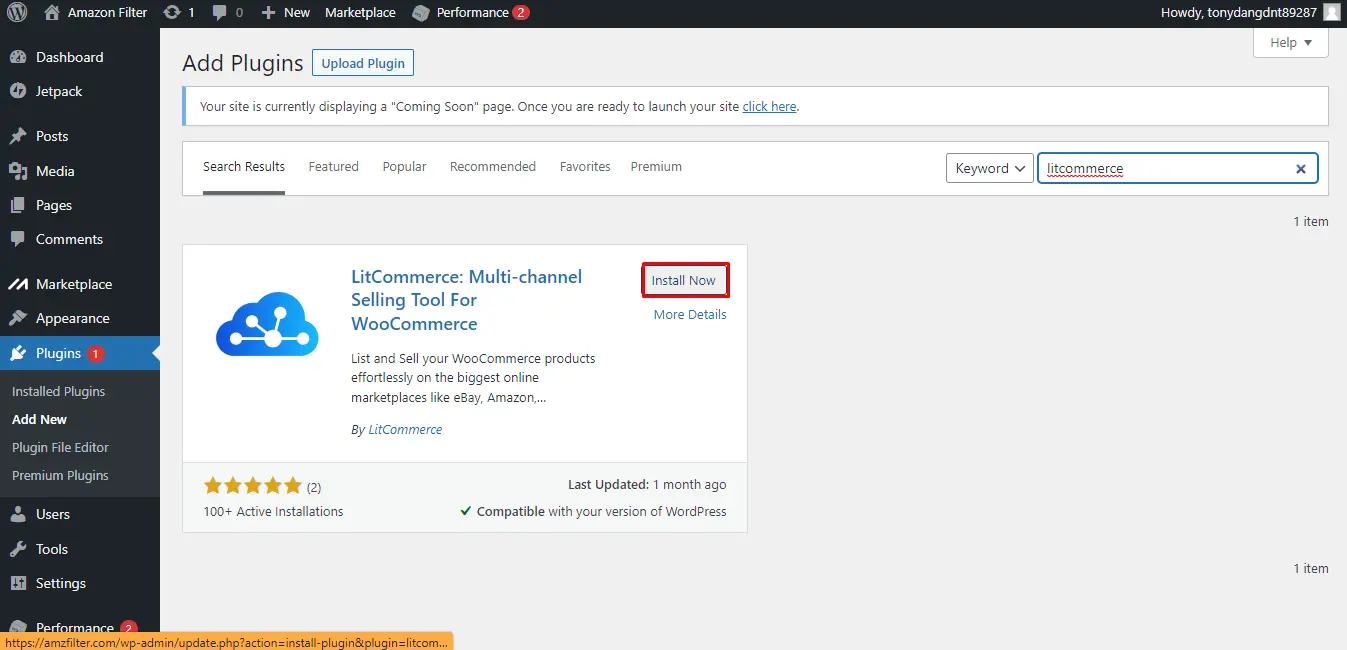Click the Amazon Filter site name
This screenshot has height=650, width=1347.
[x=107, y=13]
